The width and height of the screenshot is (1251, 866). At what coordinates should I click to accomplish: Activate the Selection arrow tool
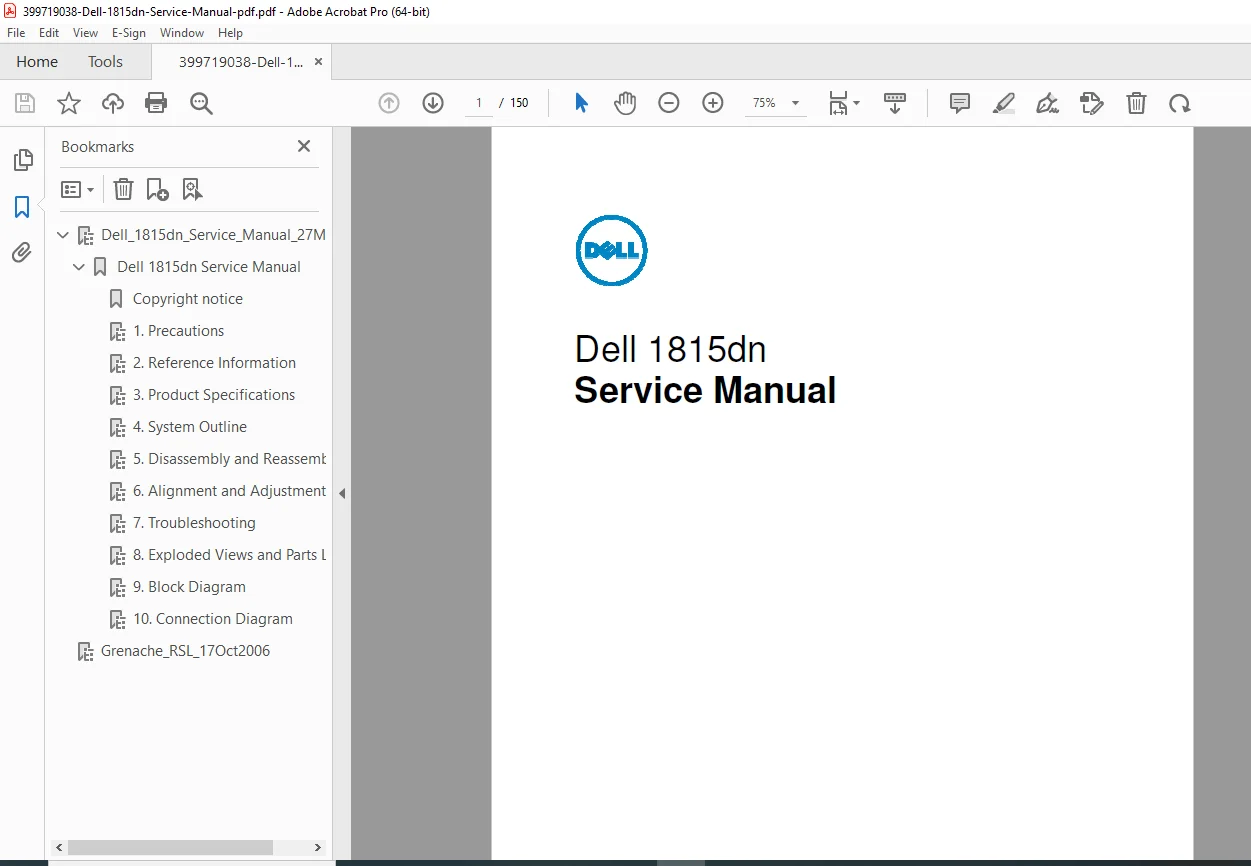click(x=581, y=103)
